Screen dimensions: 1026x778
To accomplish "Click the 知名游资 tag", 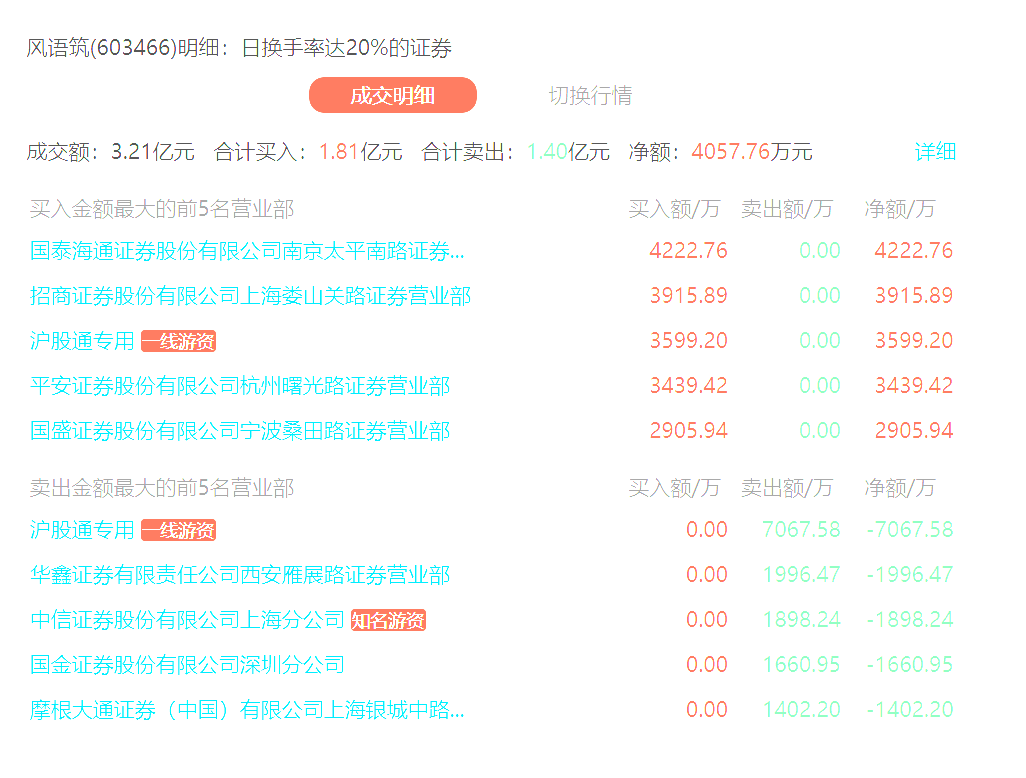I will [389, 620].
